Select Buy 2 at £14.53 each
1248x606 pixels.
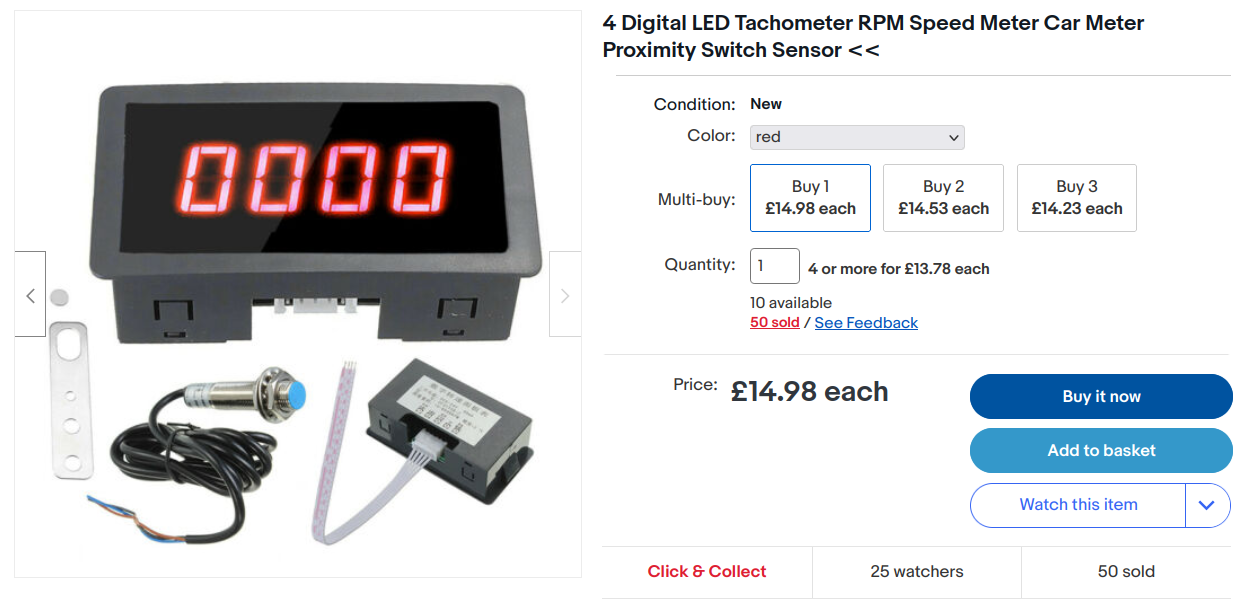pos(943,198)
